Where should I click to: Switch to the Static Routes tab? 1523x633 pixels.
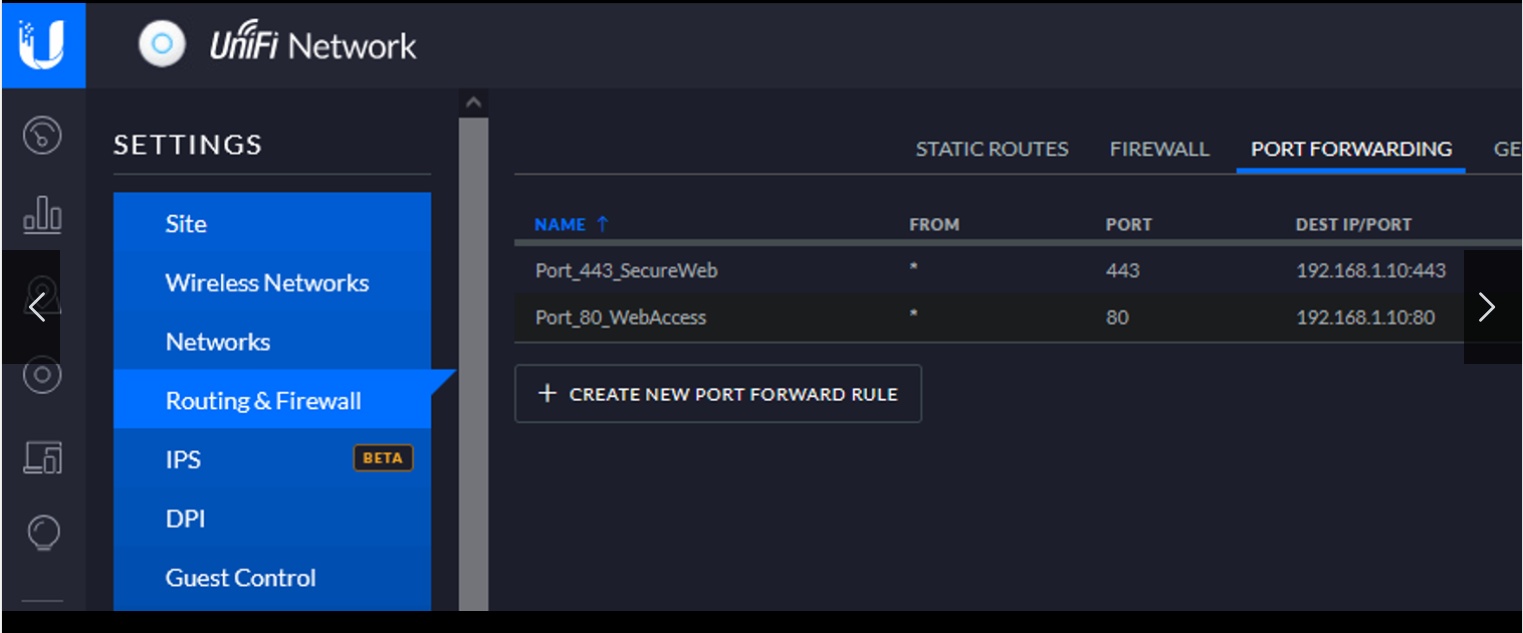(x=992, y=149)
